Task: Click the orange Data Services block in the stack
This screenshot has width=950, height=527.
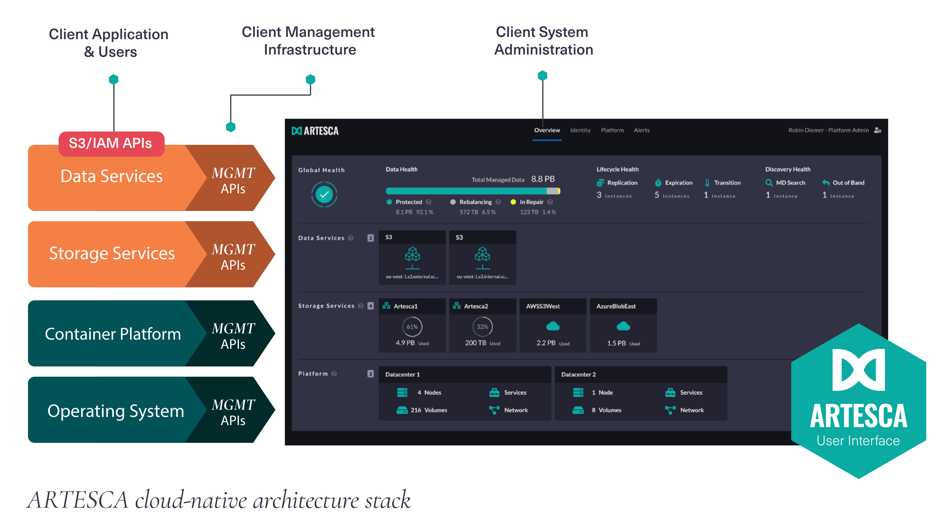Action: (111, 177)
